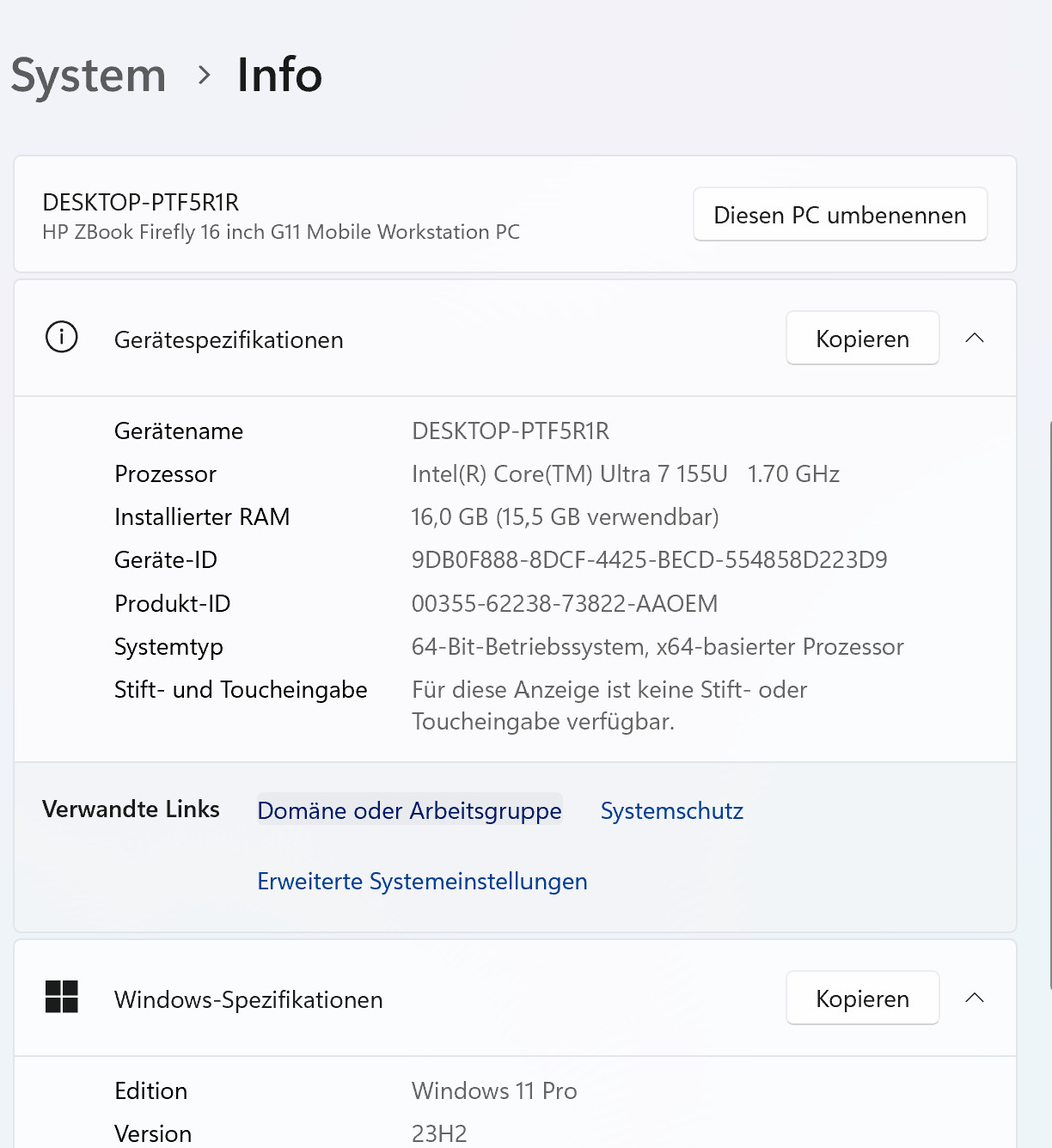Click version value 23H2
Viewport: 1052px width, 1148px height.
point(439,1133)
